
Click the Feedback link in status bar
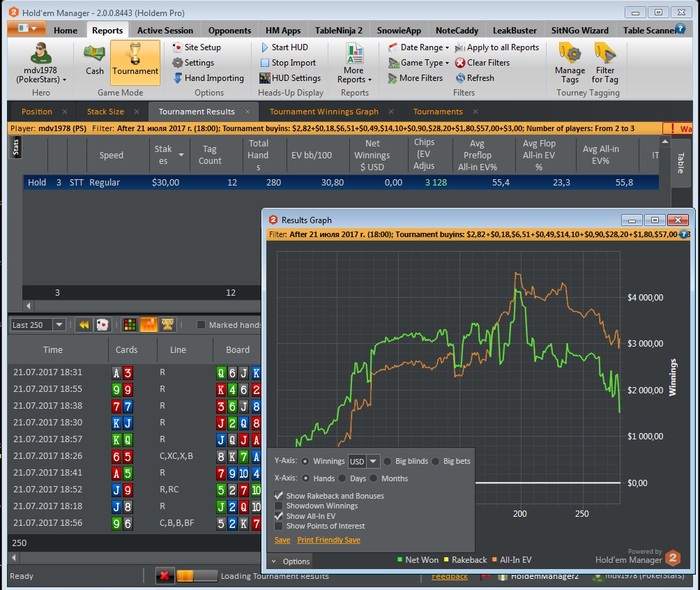pyautogui.click(x=450, y=576)
